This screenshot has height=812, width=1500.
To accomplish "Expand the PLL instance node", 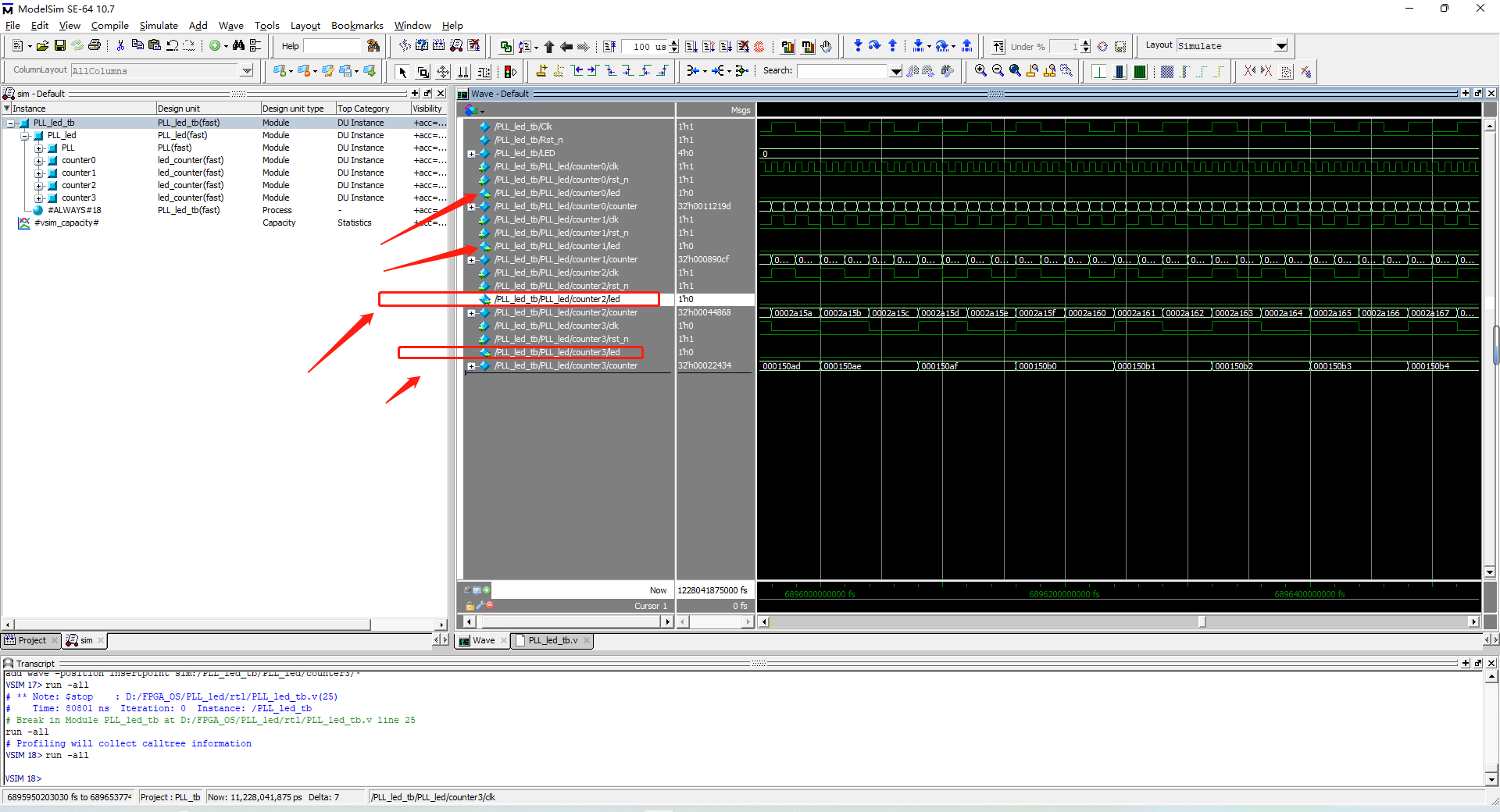I will coord(38,148).
